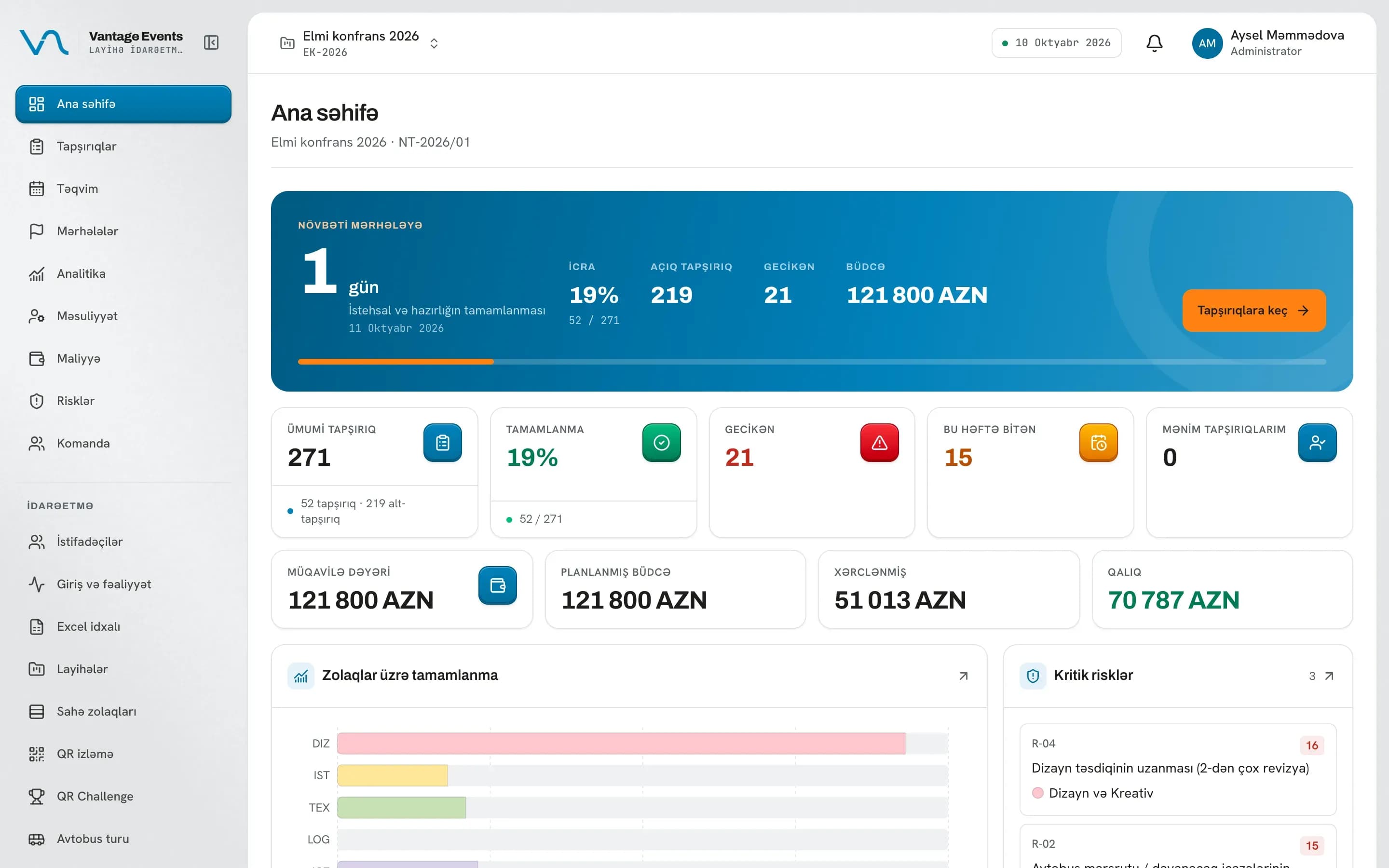The image size is (1389, 868).
Task: Click the Məsuliyyət user-gear icon
Action: pos(37,316)
